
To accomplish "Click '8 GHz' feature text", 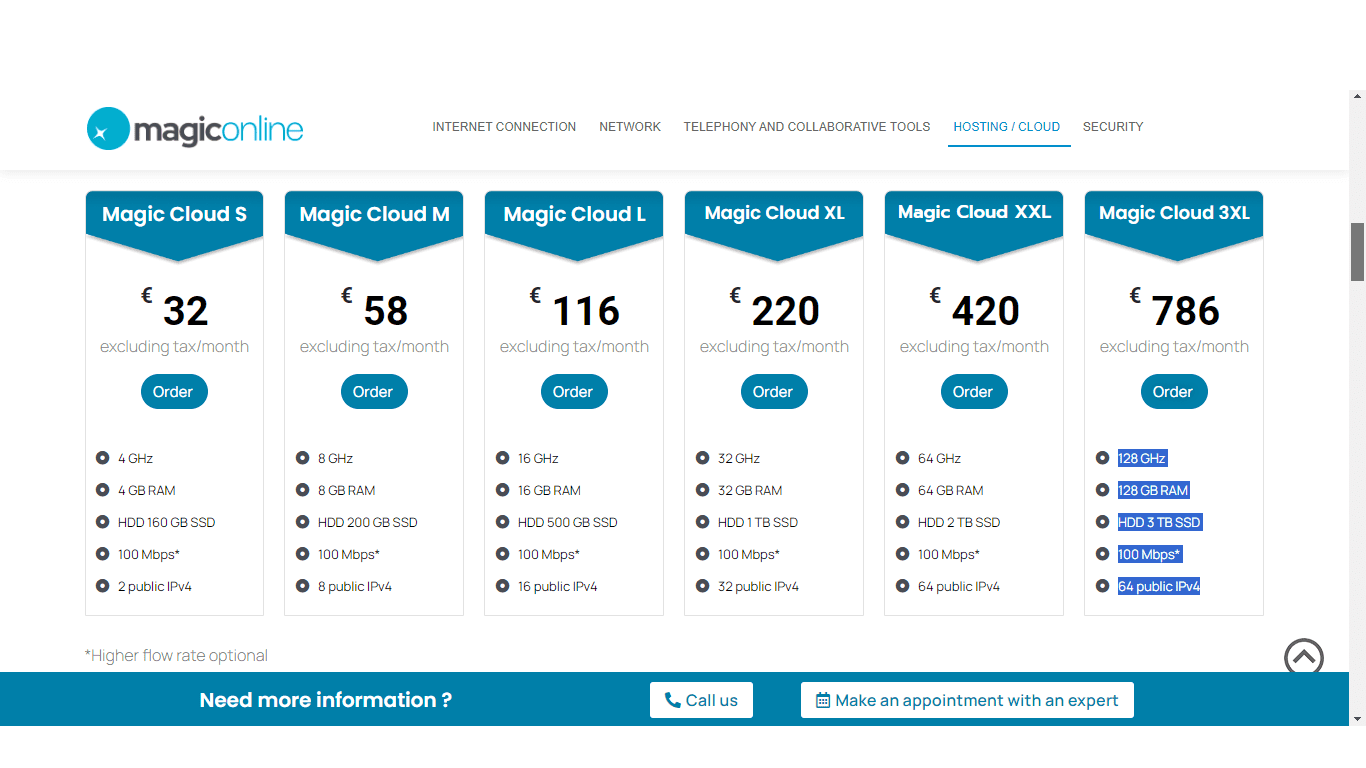I will tap(335, 458).
